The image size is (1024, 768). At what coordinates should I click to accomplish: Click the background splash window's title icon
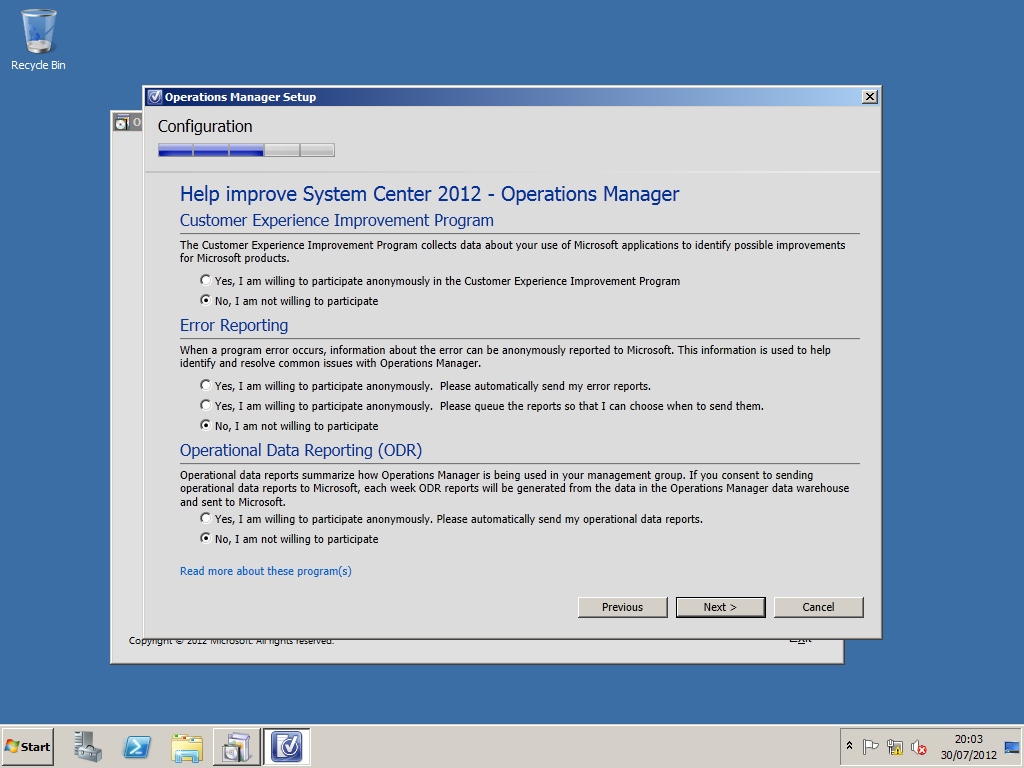pyautogui.click(x=122, y=122)
